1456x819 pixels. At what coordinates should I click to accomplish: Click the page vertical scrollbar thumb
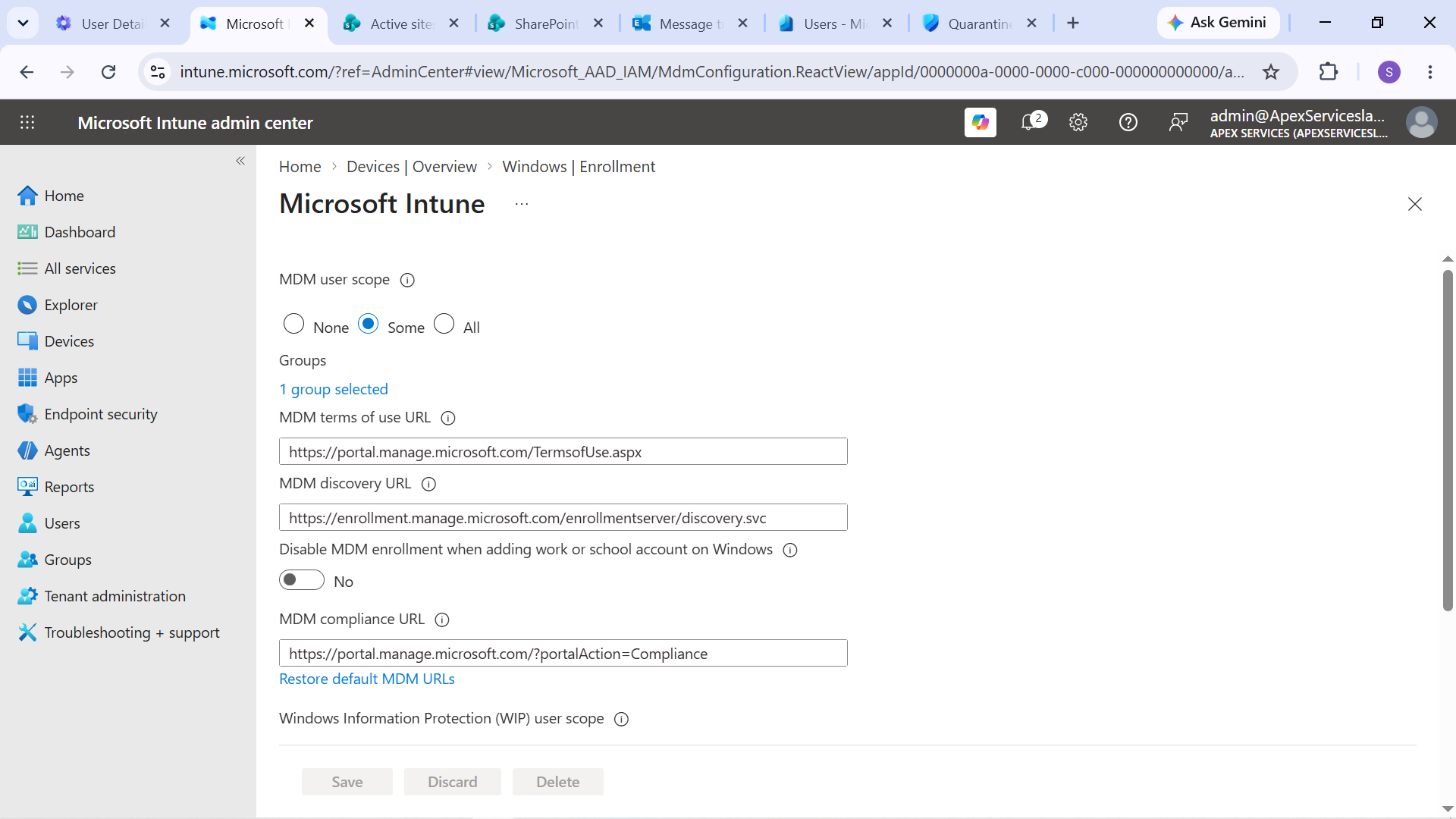point(1448,440)
